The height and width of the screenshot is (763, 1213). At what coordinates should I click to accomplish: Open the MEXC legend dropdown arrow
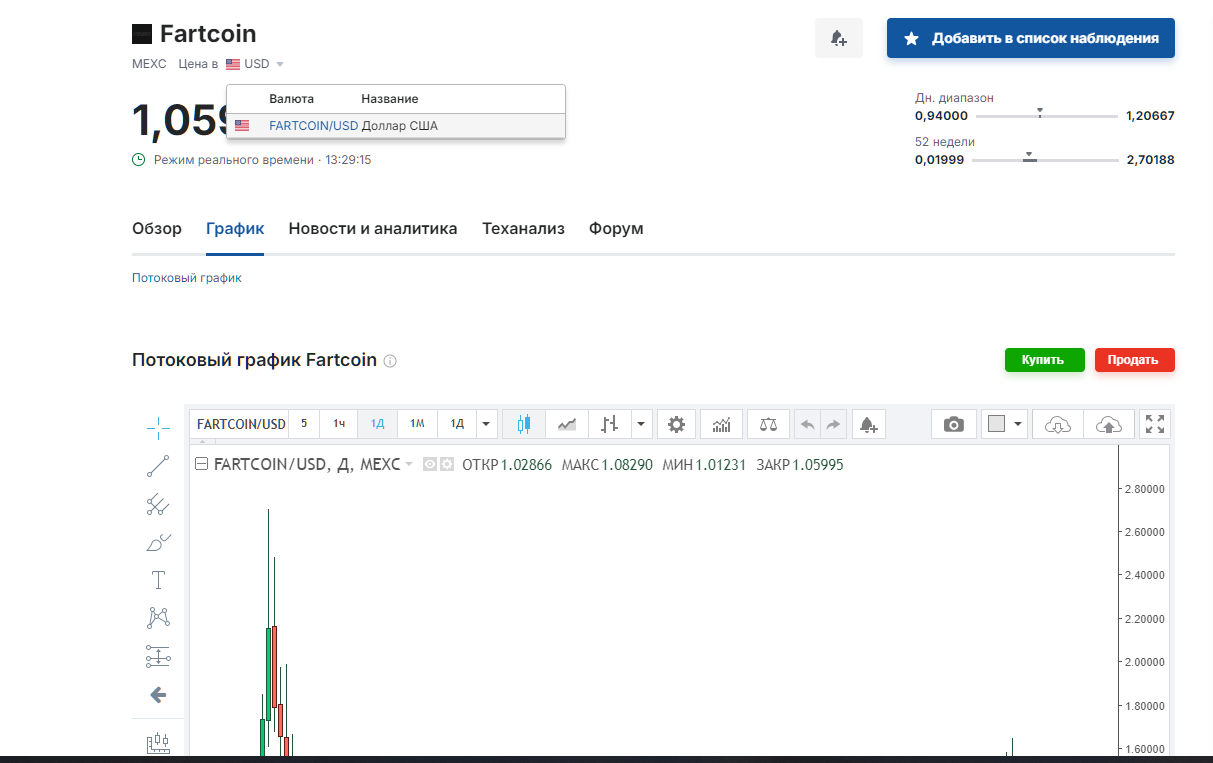(409, 464)
